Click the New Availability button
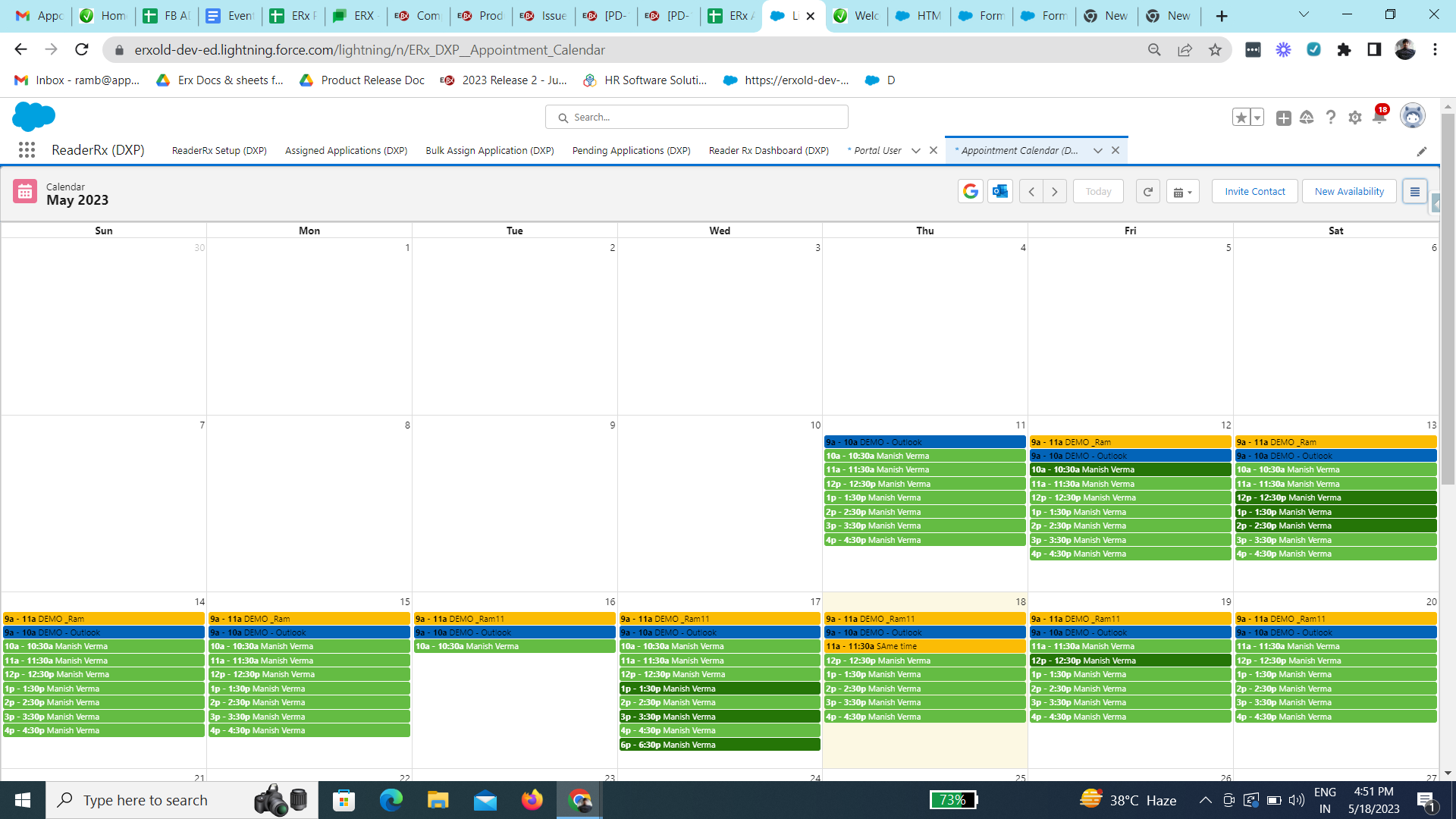The height and width of the screenshot is (819, 1456). pos(1349,192)
